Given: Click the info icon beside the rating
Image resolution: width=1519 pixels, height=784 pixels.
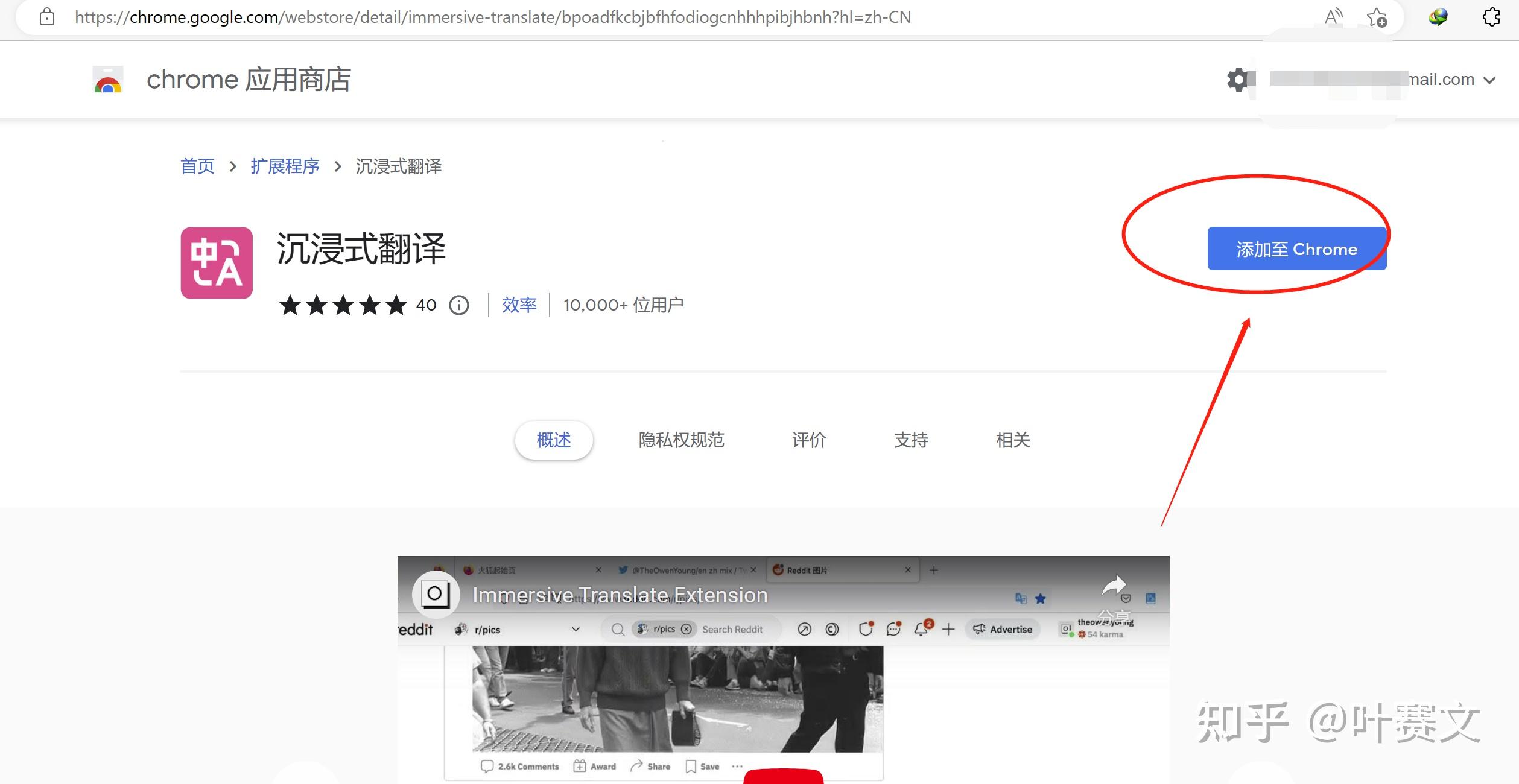Looking at the screenshot, I should click(458, 305).
